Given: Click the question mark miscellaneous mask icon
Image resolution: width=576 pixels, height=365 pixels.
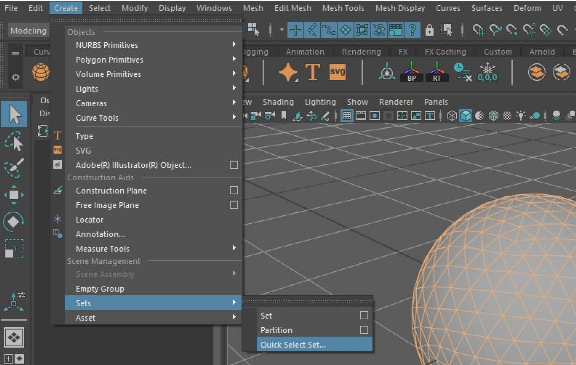Looking at the screenshot, I should click(413, 30).
